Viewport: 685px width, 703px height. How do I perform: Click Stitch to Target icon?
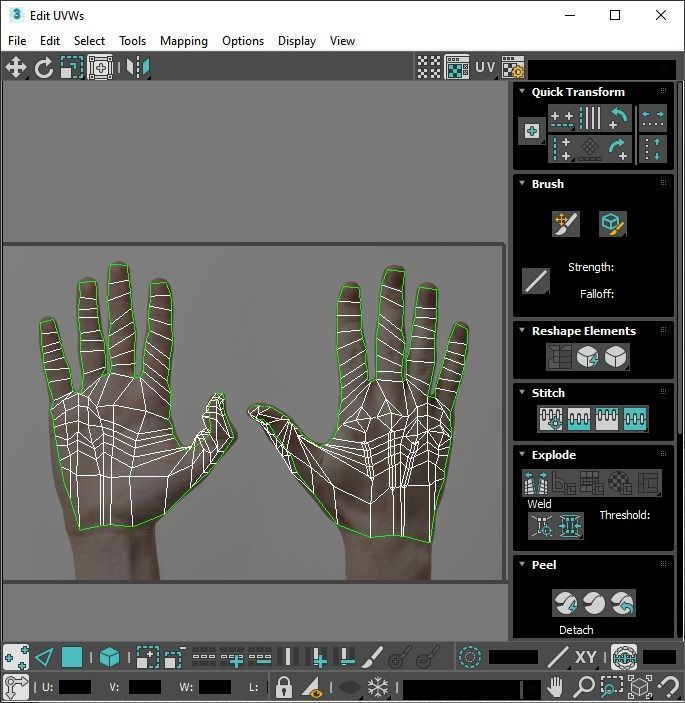point(551,419)
